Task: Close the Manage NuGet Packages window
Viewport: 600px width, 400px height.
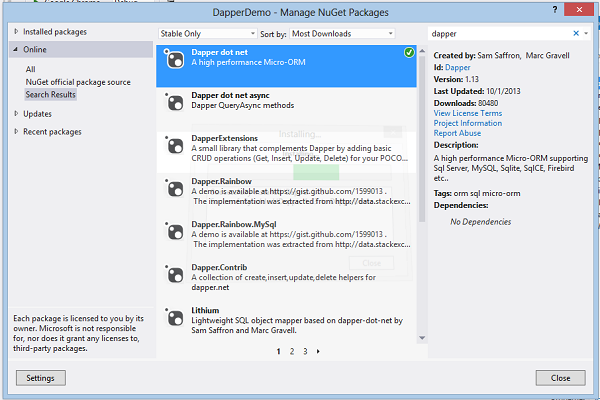Action: [579, 9]
